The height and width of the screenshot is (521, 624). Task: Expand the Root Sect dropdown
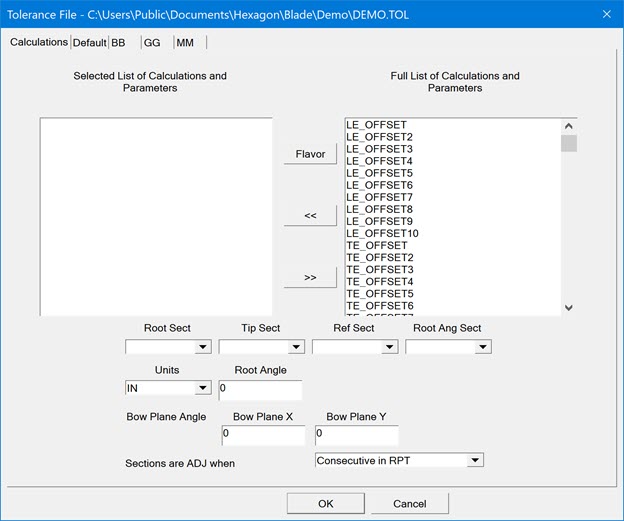[202, 347]
